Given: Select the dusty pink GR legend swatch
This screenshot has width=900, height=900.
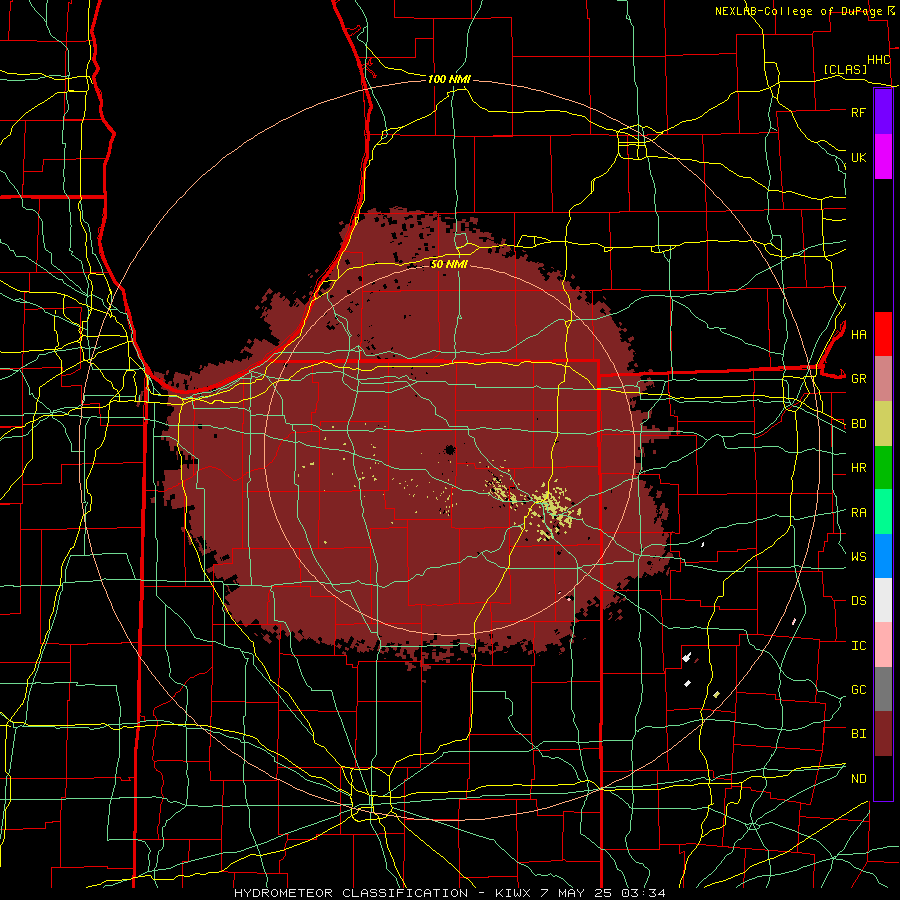Looking at the screenshot, I should pos(883,379).
